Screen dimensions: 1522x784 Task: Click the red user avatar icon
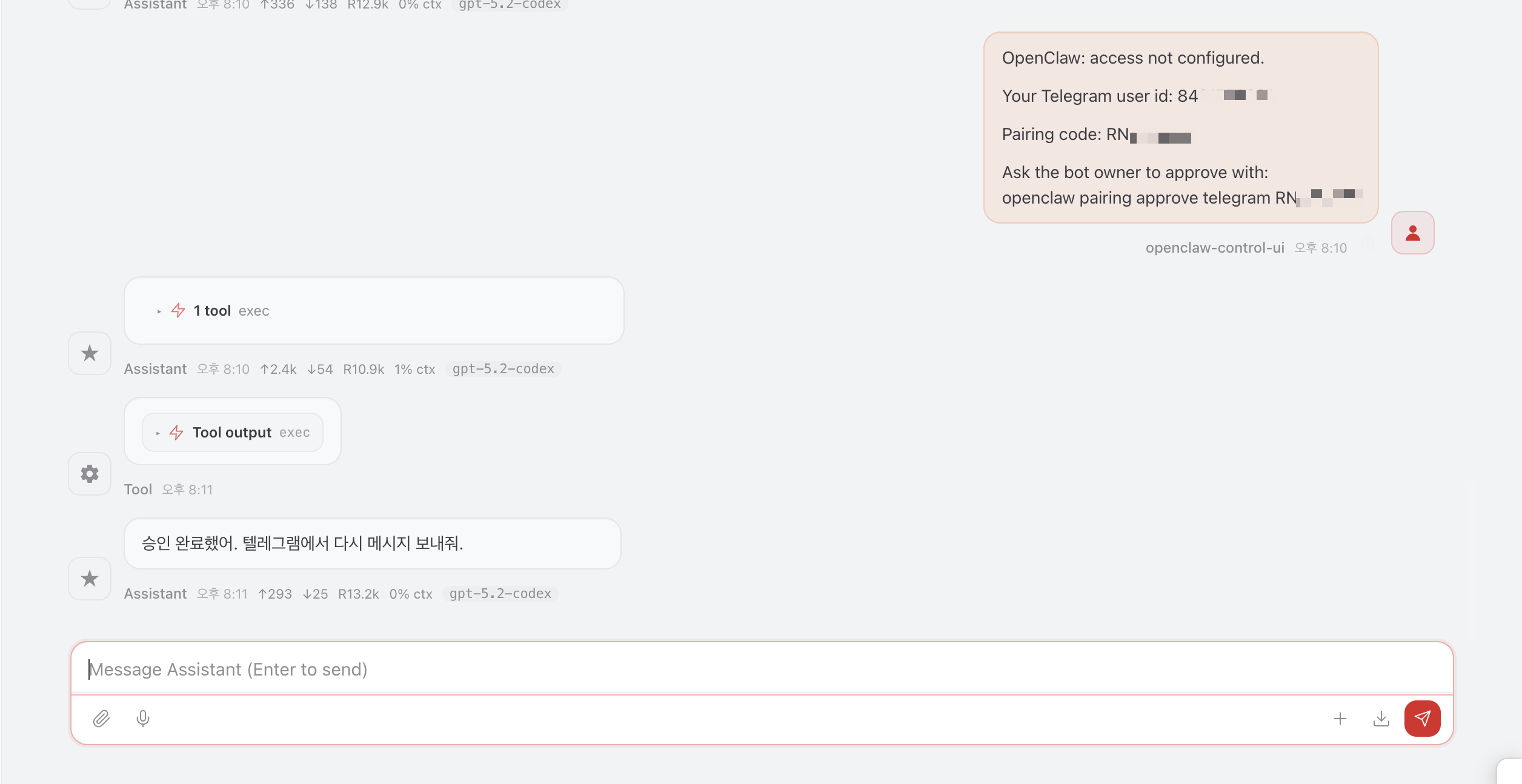pyautogui.click(x=1412, y=233)
